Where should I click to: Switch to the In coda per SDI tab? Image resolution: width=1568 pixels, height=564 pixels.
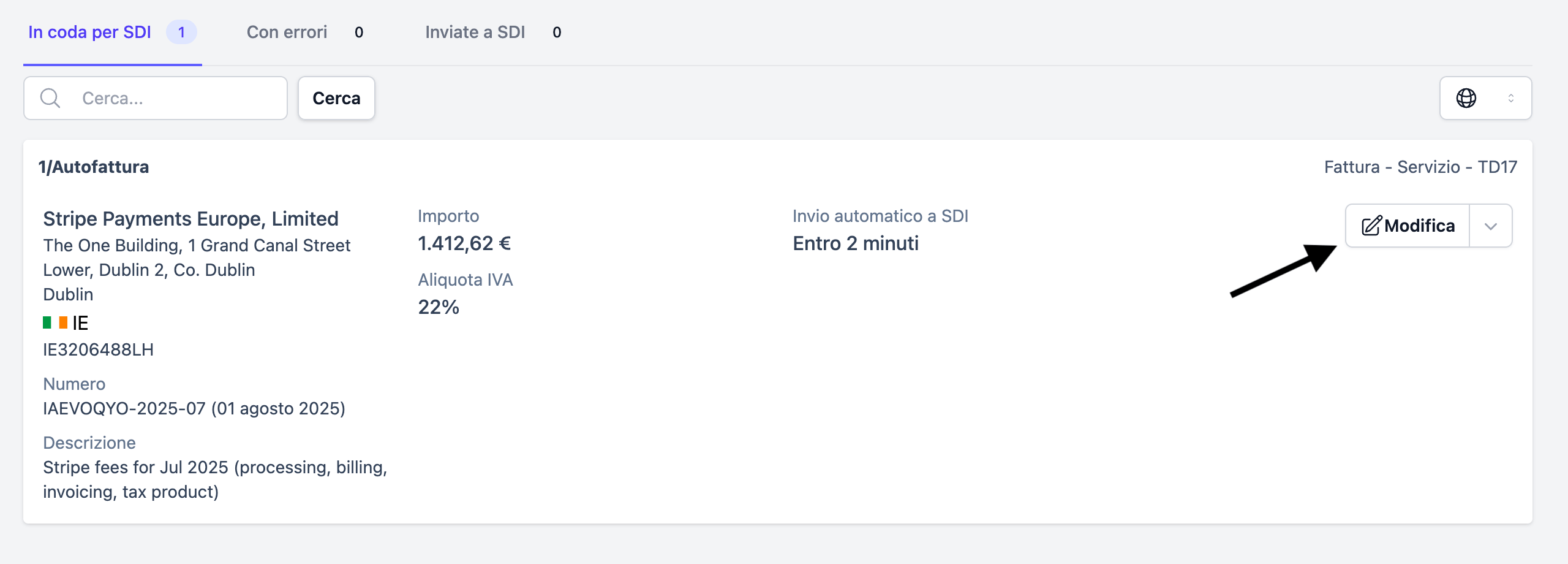pos(113,32)
